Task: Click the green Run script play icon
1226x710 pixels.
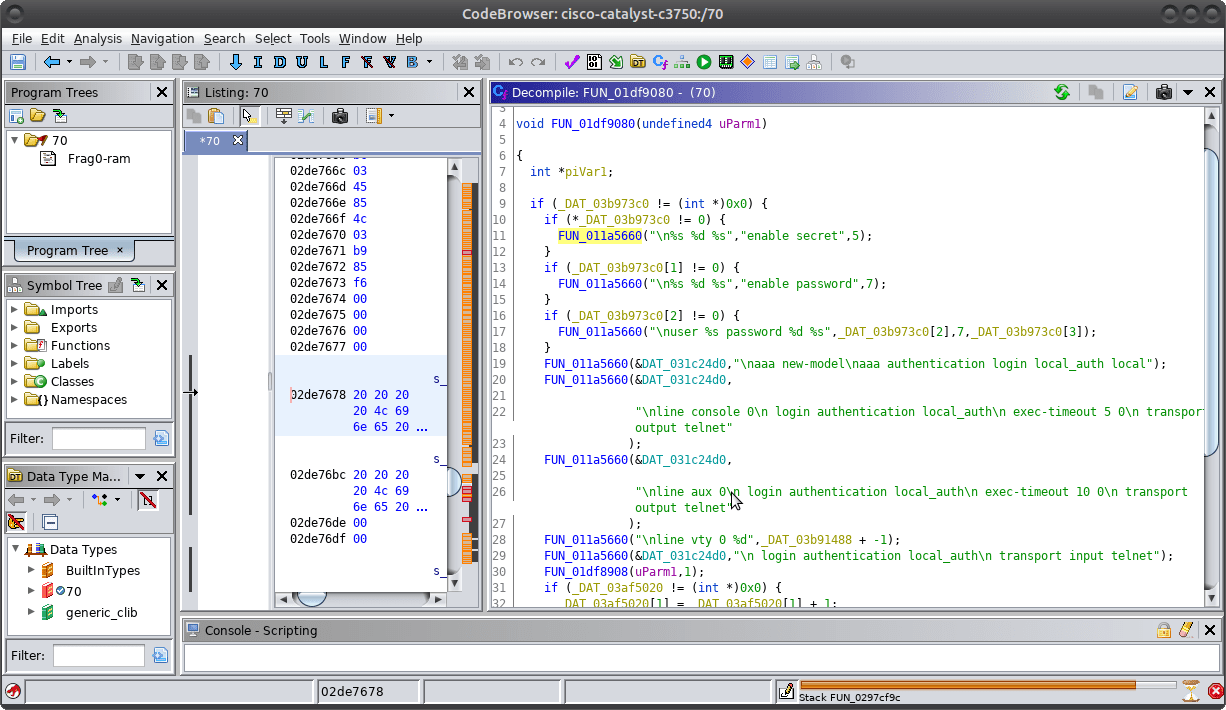Action: coord(704,62)
